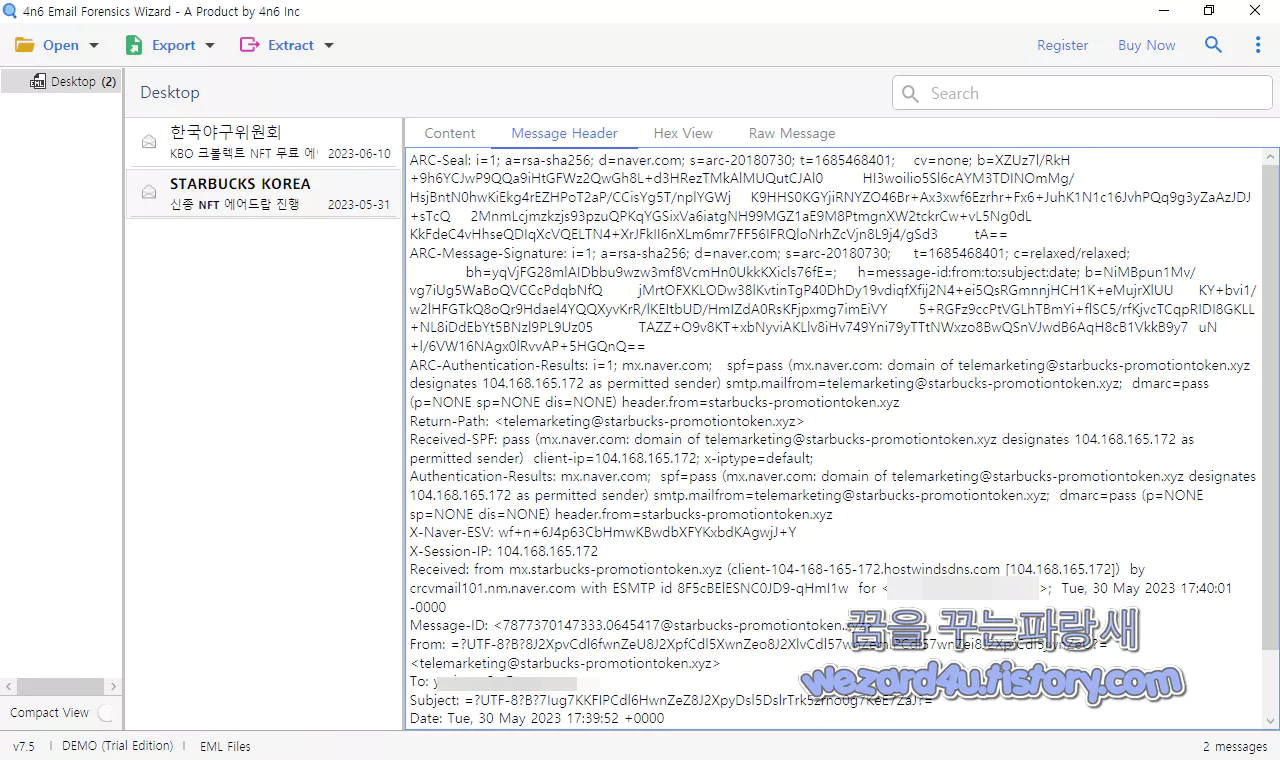The image size is (1280, 760).
Task: Close the 4n6 Email Forensics Wizard window
Action: [1256, 11]
